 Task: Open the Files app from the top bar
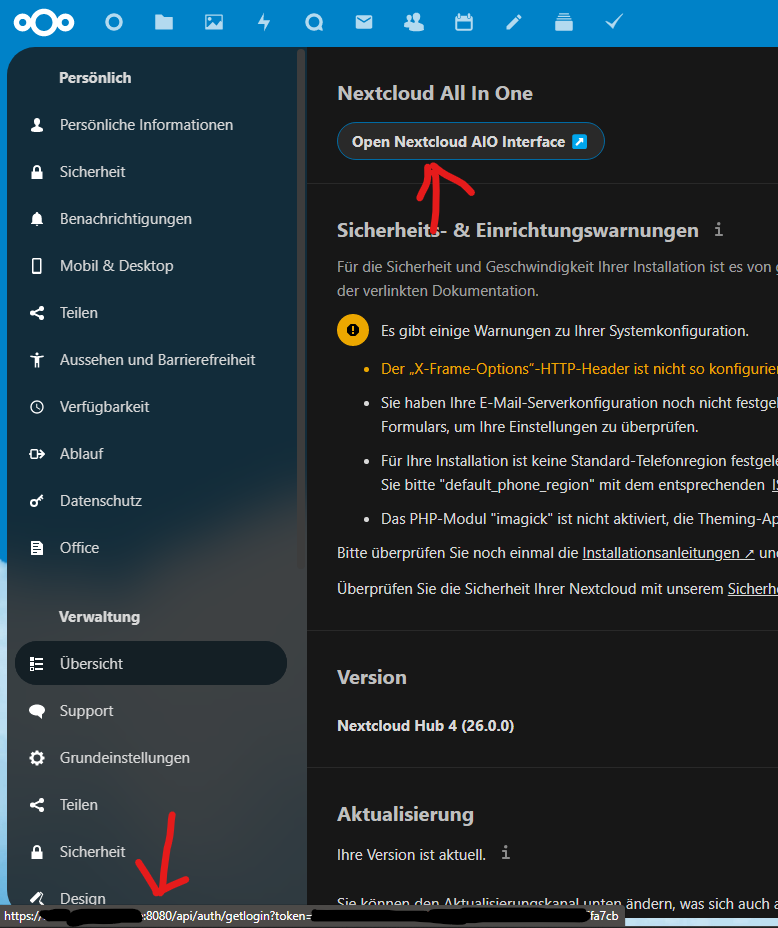163,21
